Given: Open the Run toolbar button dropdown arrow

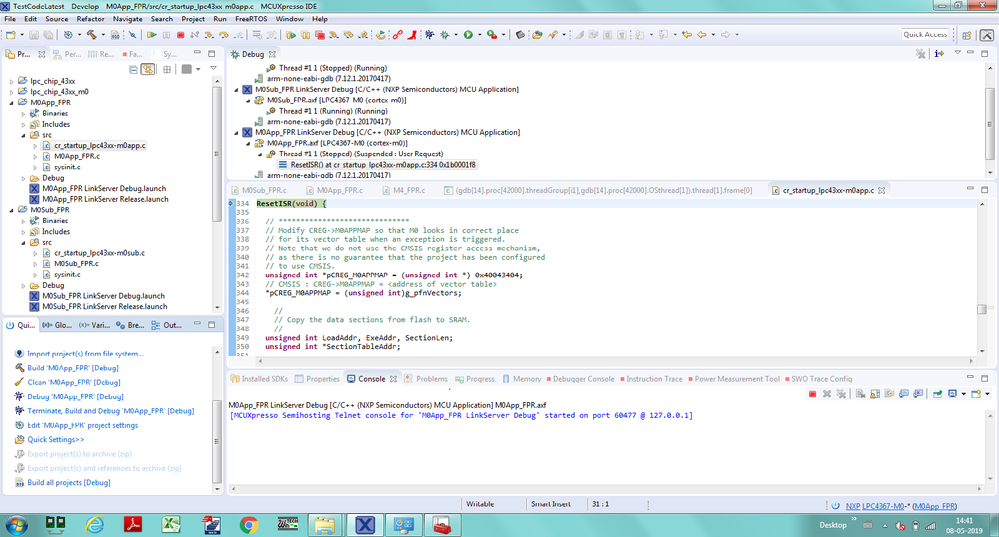Looking at the screenshot, I should click(x=479, y=35).
